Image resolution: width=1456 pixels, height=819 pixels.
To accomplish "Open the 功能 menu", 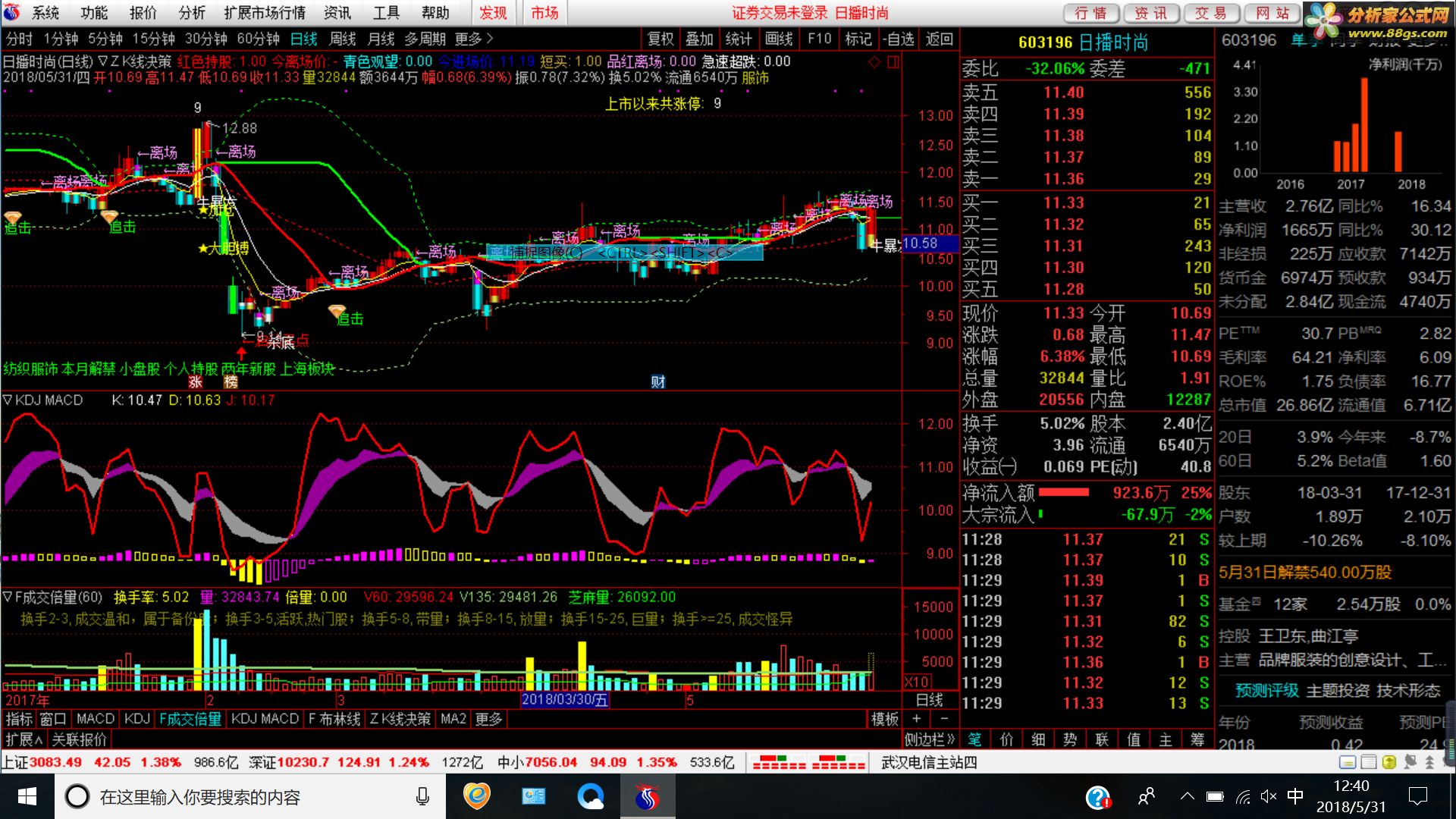I will (x=94, y=13).
